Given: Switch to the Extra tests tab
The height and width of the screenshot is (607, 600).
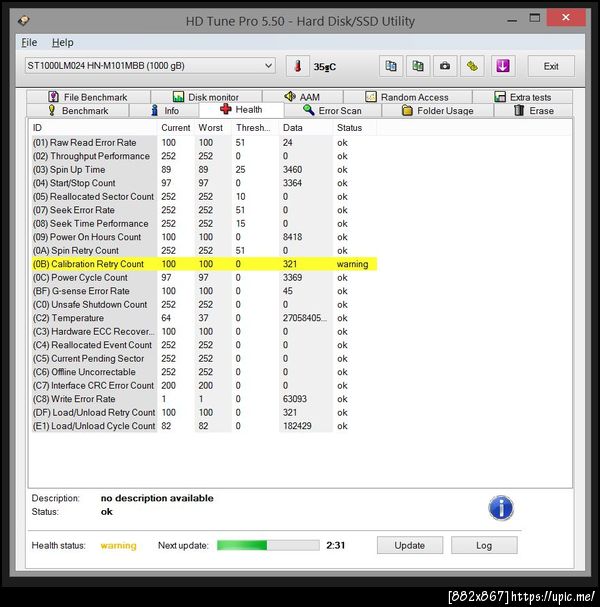Looking at the screenshot, I should (523, 97).
